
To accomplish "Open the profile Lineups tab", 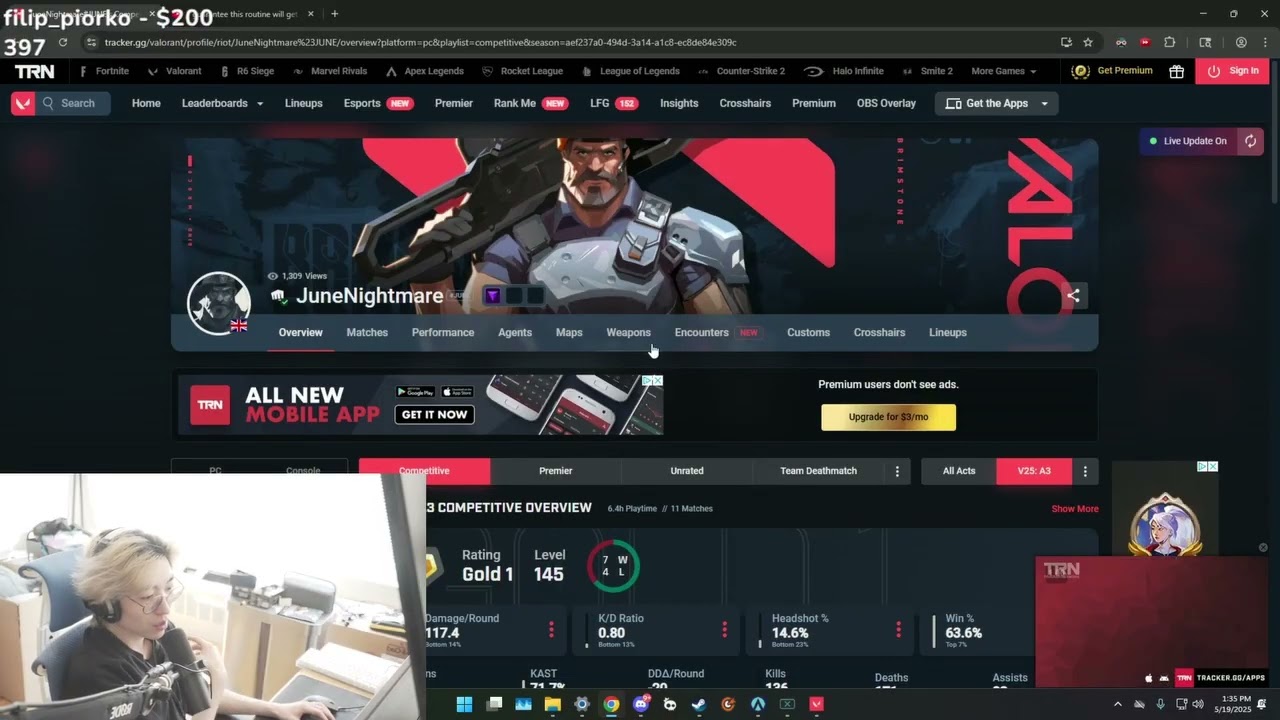I will [947, 332].
